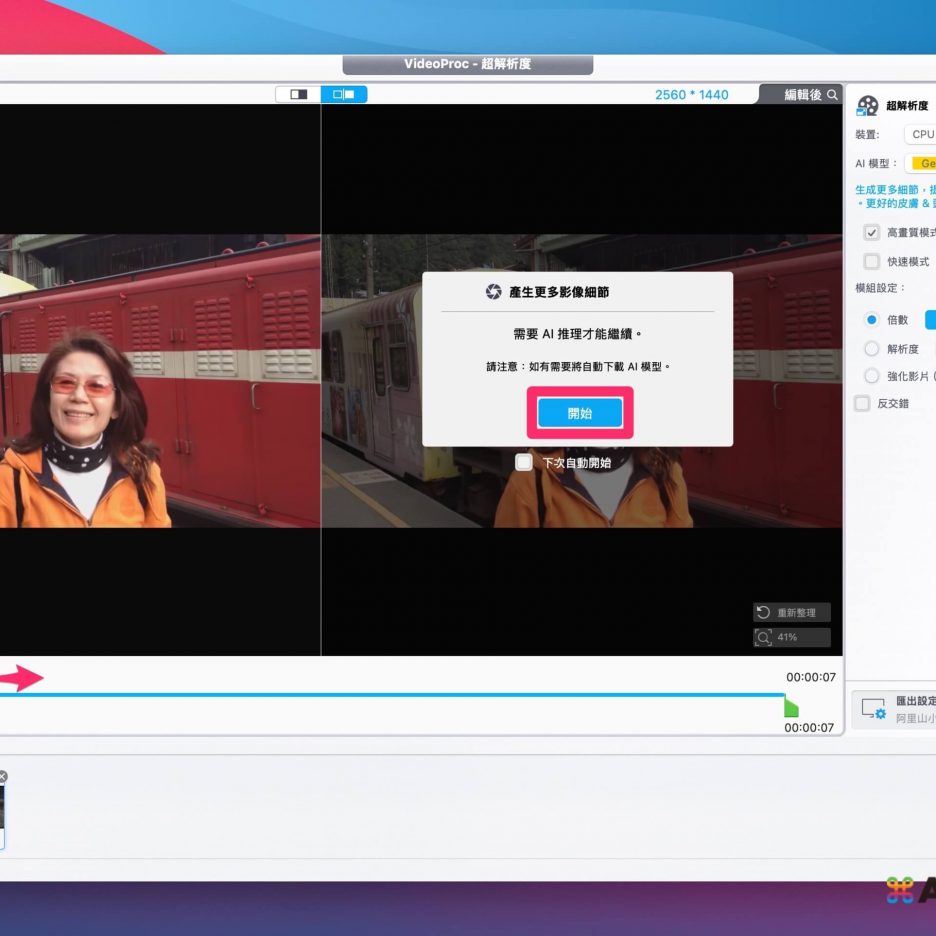Switch to split overlay compare view icon
Viewport: 936px width, 936px height.
point(298,94)
